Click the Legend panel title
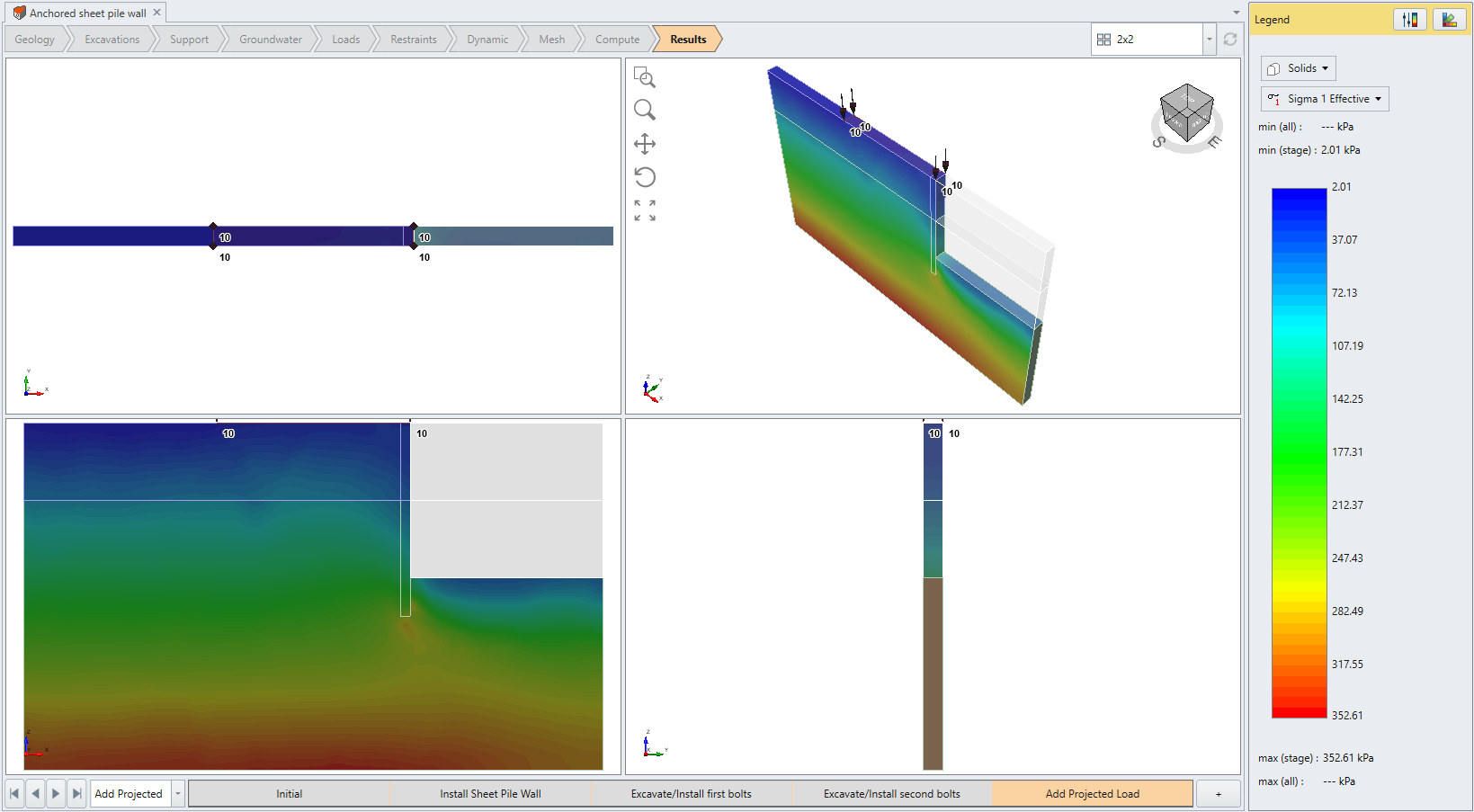 click(x=1272, y=20)
